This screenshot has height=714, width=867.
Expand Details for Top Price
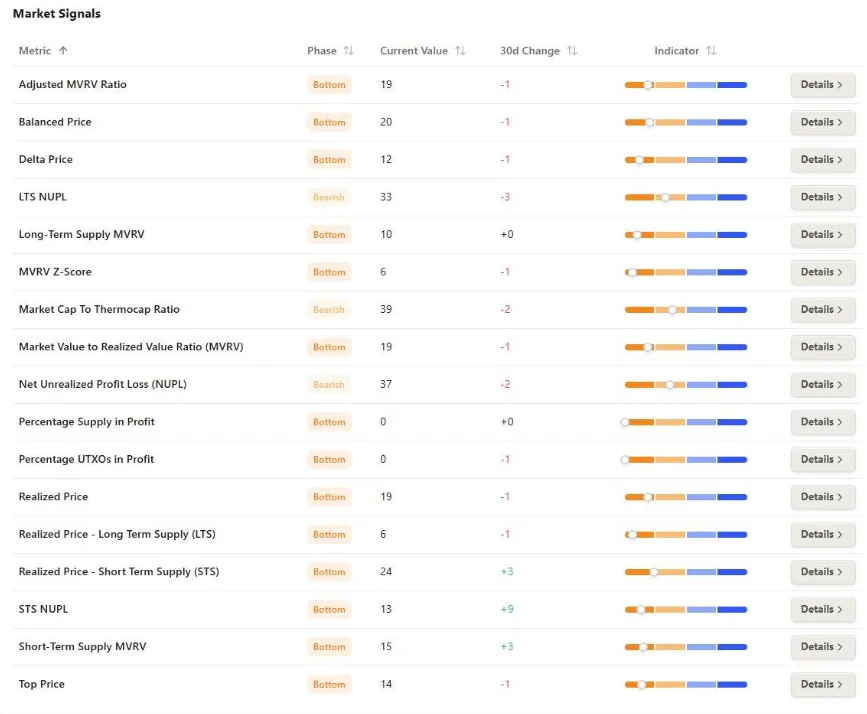click(x=823, y=685)
